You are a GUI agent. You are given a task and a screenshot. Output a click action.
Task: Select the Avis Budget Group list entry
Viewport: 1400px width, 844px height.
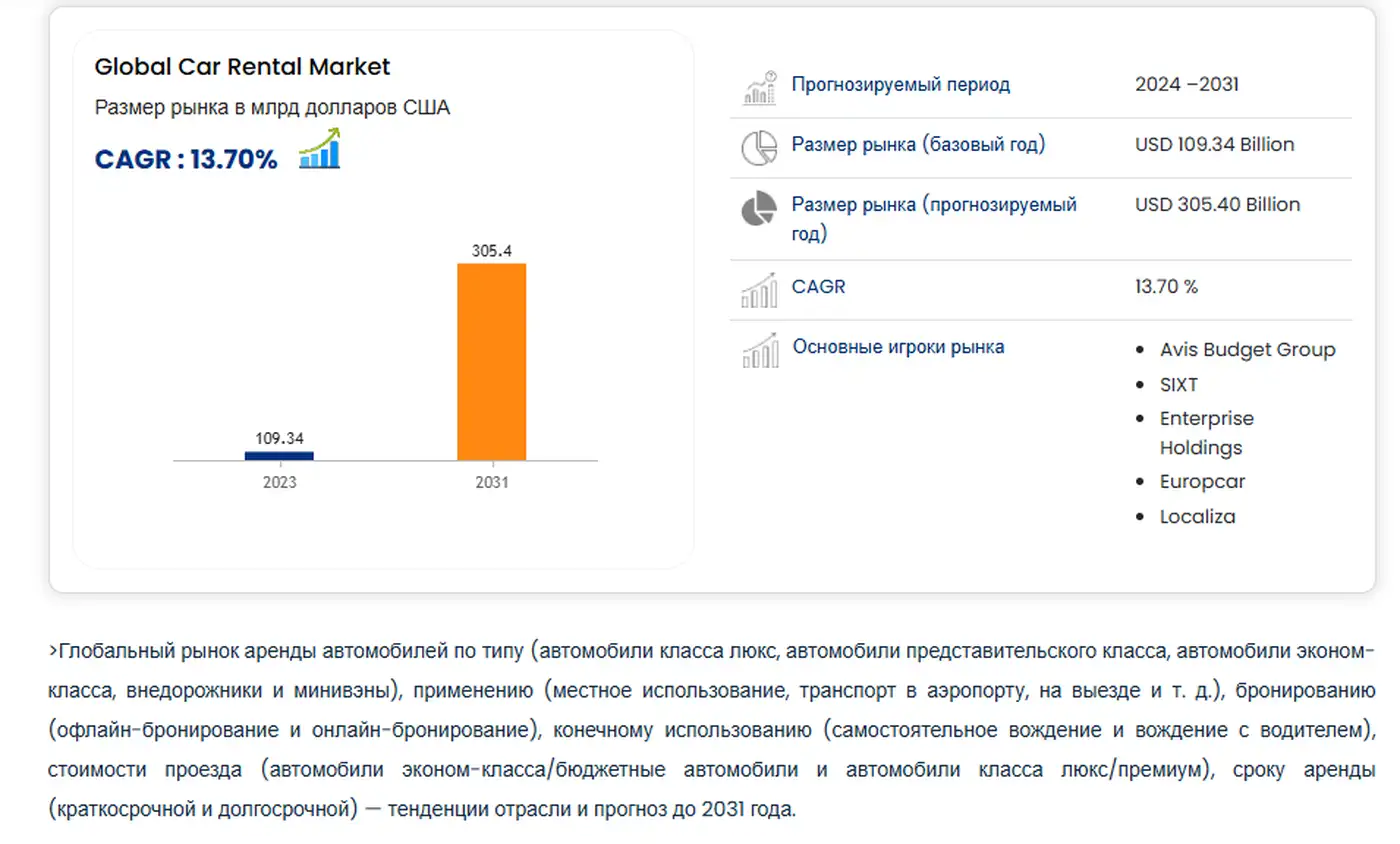click(x=1247, y=349)
